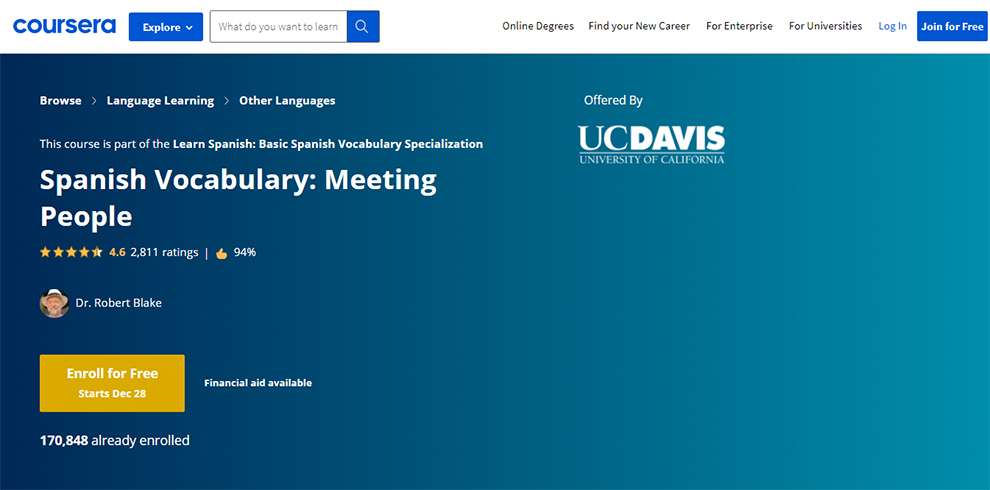The width and height of the screenshot is (990, 490).
Task: Click Financial aid available link
Action: (258, 383)
